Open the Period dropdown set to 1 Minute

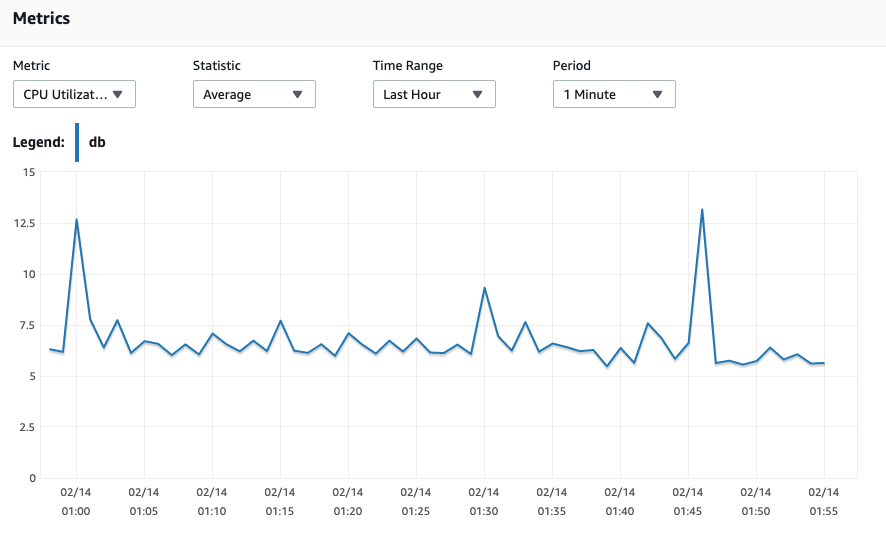click(x=614, y=94)
